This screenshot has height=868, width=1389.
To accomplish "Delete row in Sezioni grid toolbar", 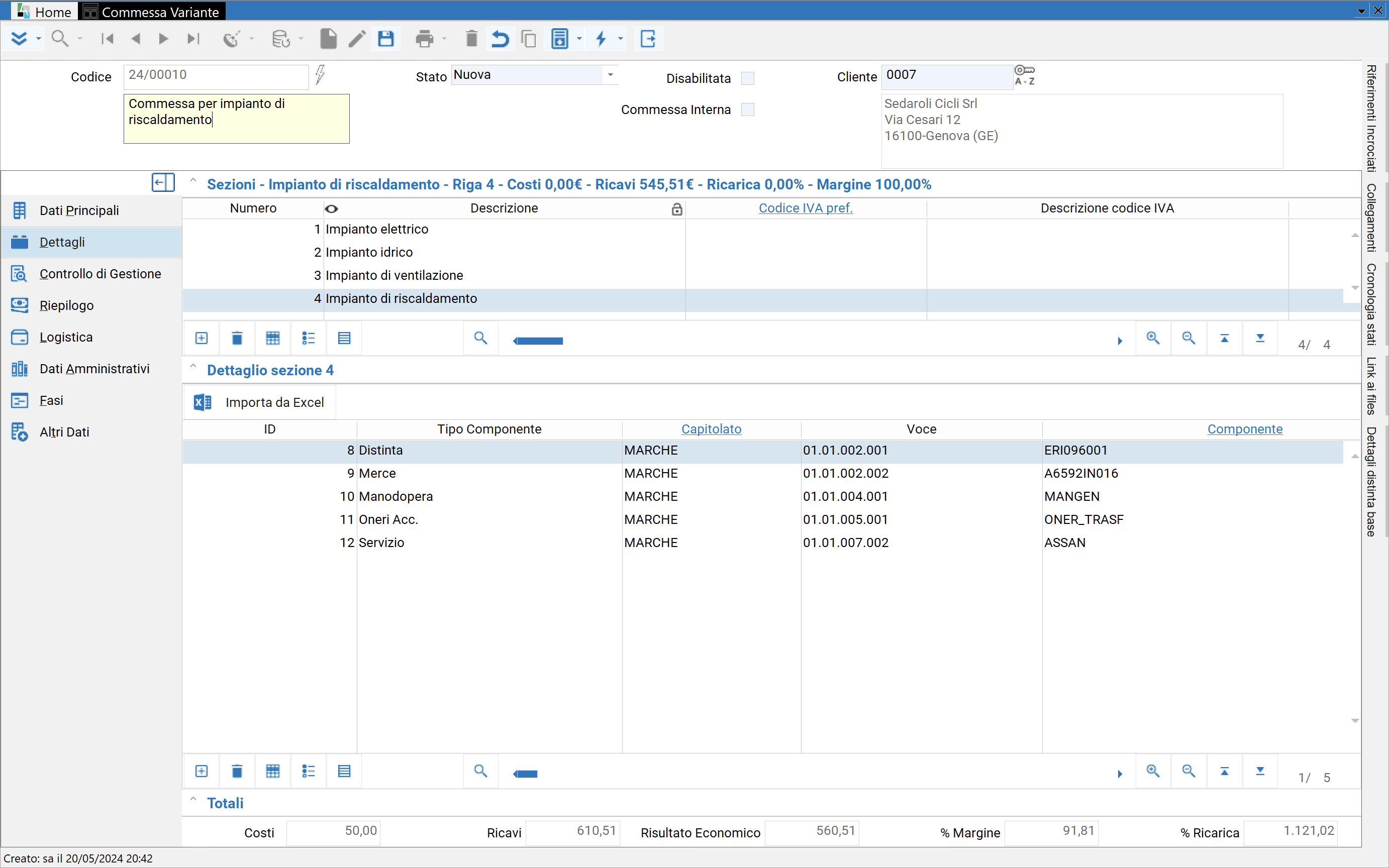I will coord(237,338).
